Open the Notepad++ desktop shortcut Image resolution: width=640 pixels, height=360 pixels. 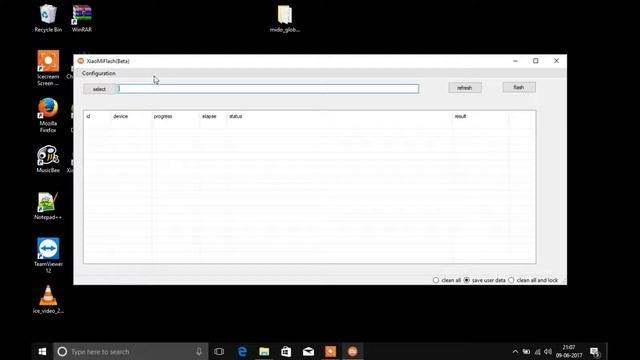tap(48, 206)
